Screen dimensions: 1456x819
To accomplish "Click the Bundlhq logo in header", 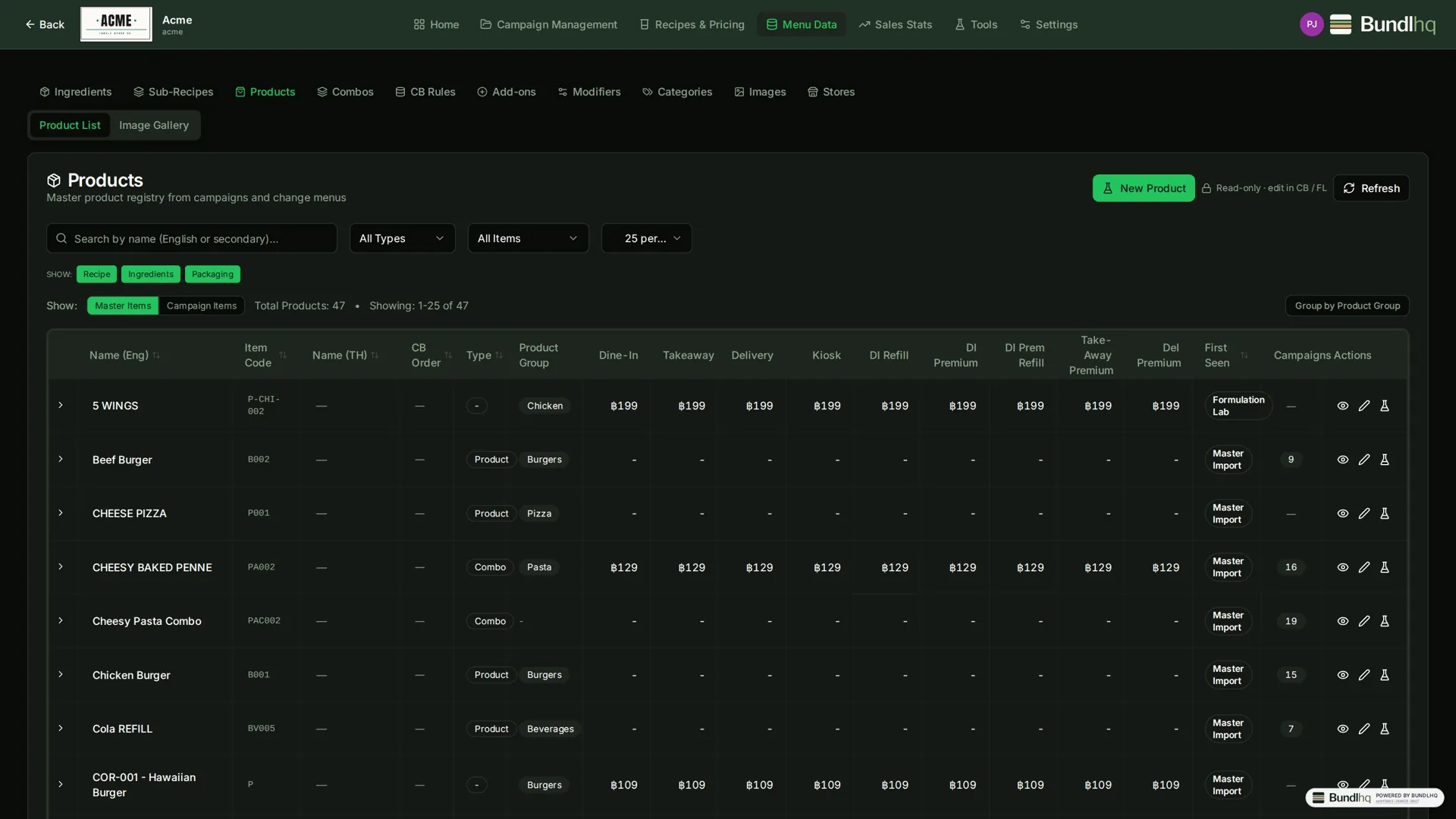I will click(1382, 24).
